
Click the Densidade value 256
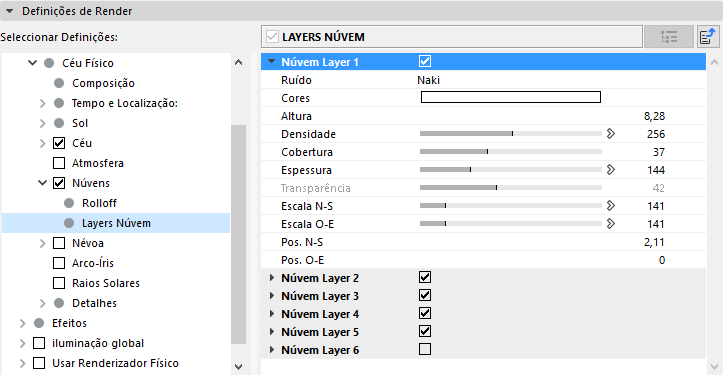coord(656,134)
